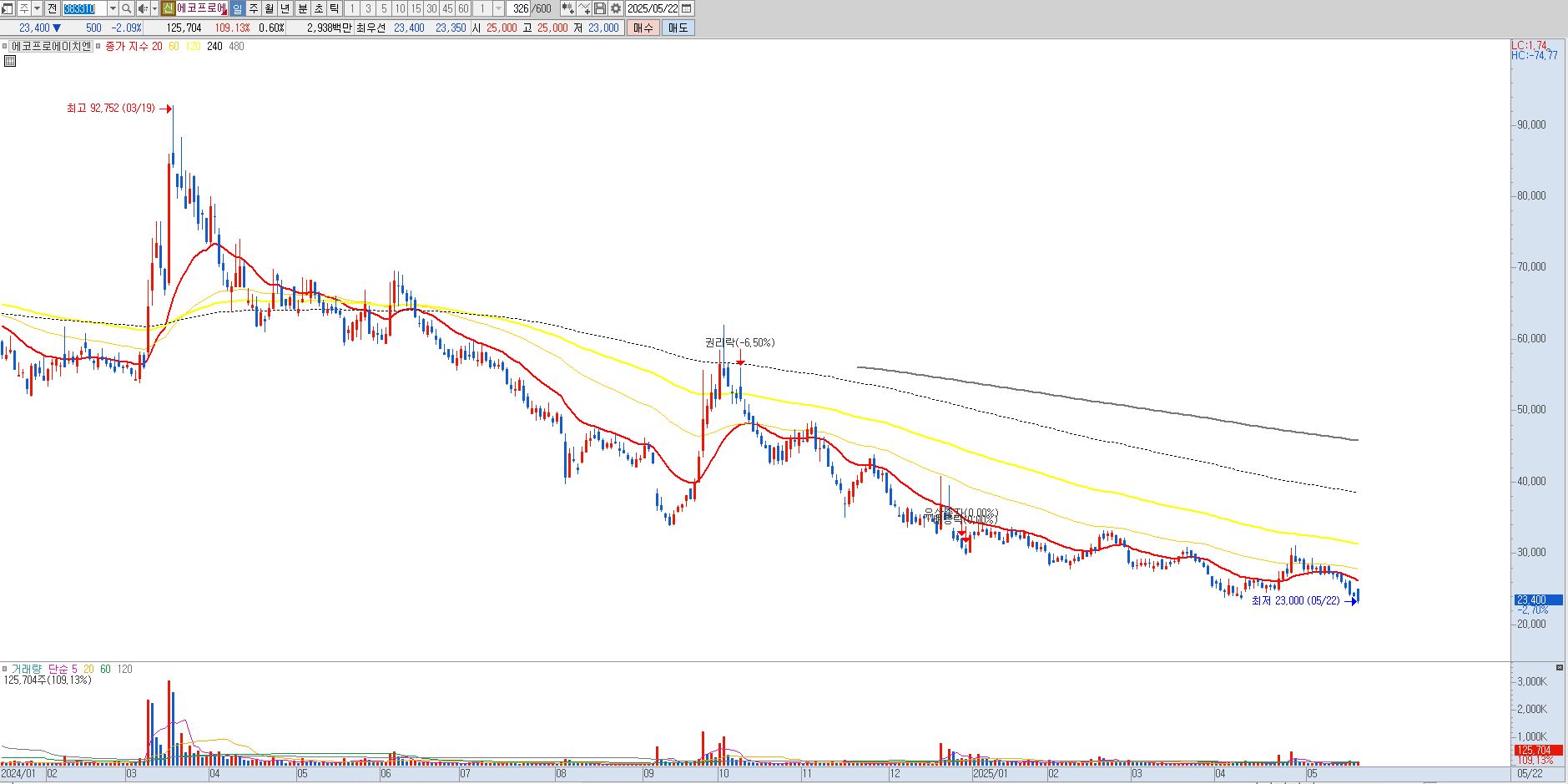Select the tick (틱) chart period

coord(335,8)
